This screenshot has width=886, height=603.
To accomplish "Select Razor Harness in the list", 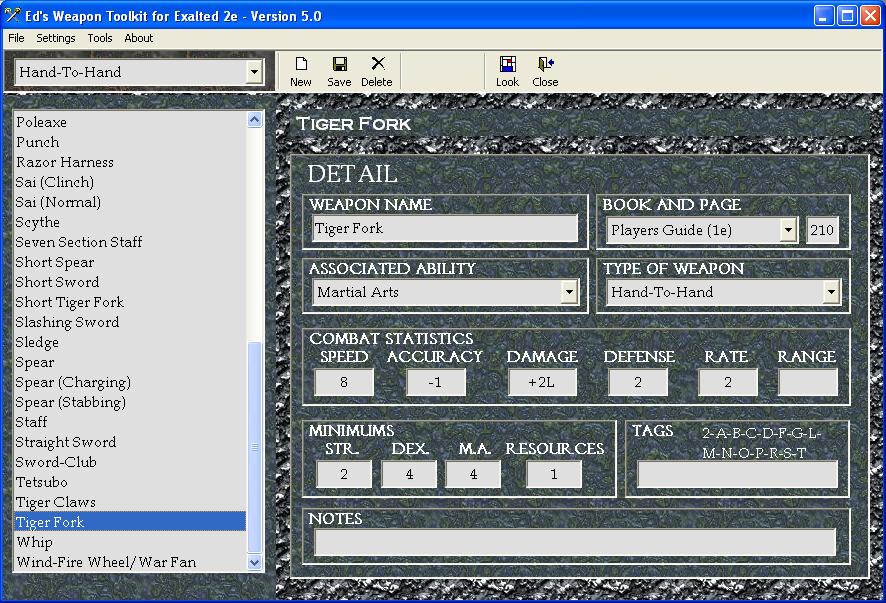I will pos(130,162).
